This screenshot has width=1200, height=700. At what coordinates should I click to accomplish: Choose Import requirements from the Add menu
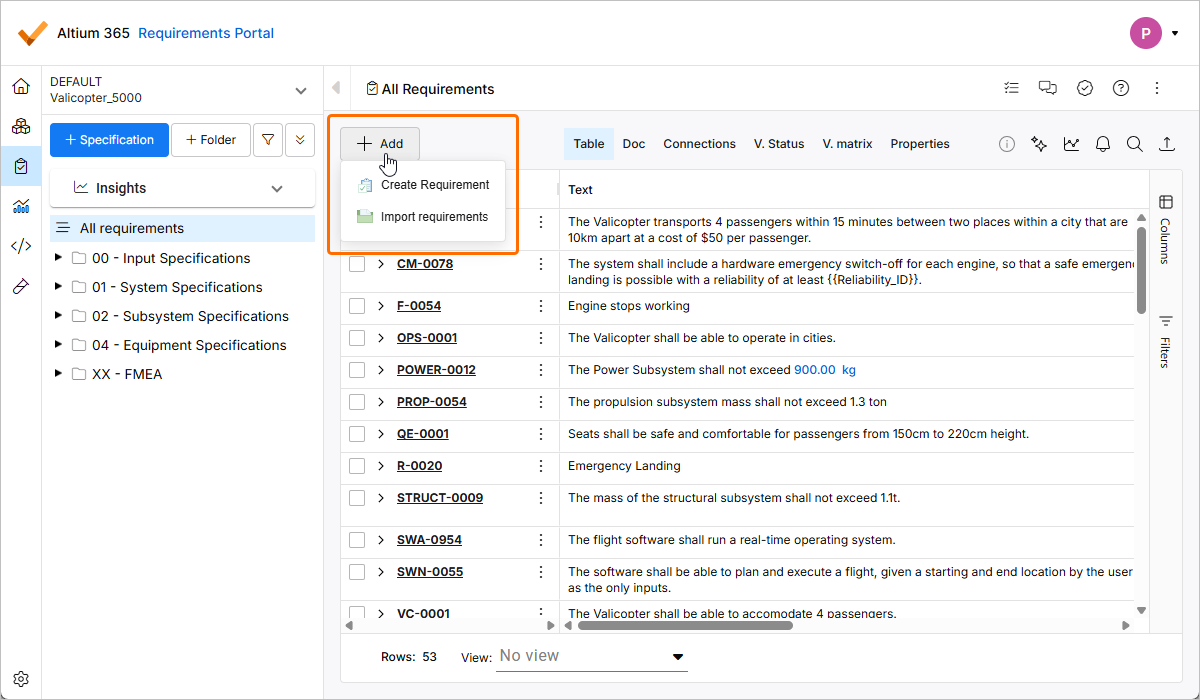coord(423,217)
